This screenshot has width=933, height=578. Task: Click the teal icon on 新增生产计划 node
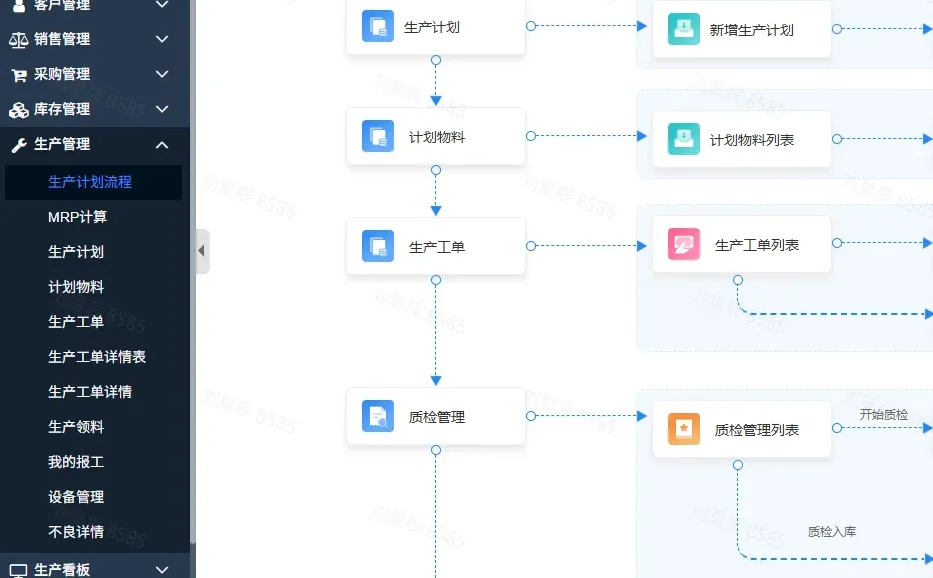[682, 30]
